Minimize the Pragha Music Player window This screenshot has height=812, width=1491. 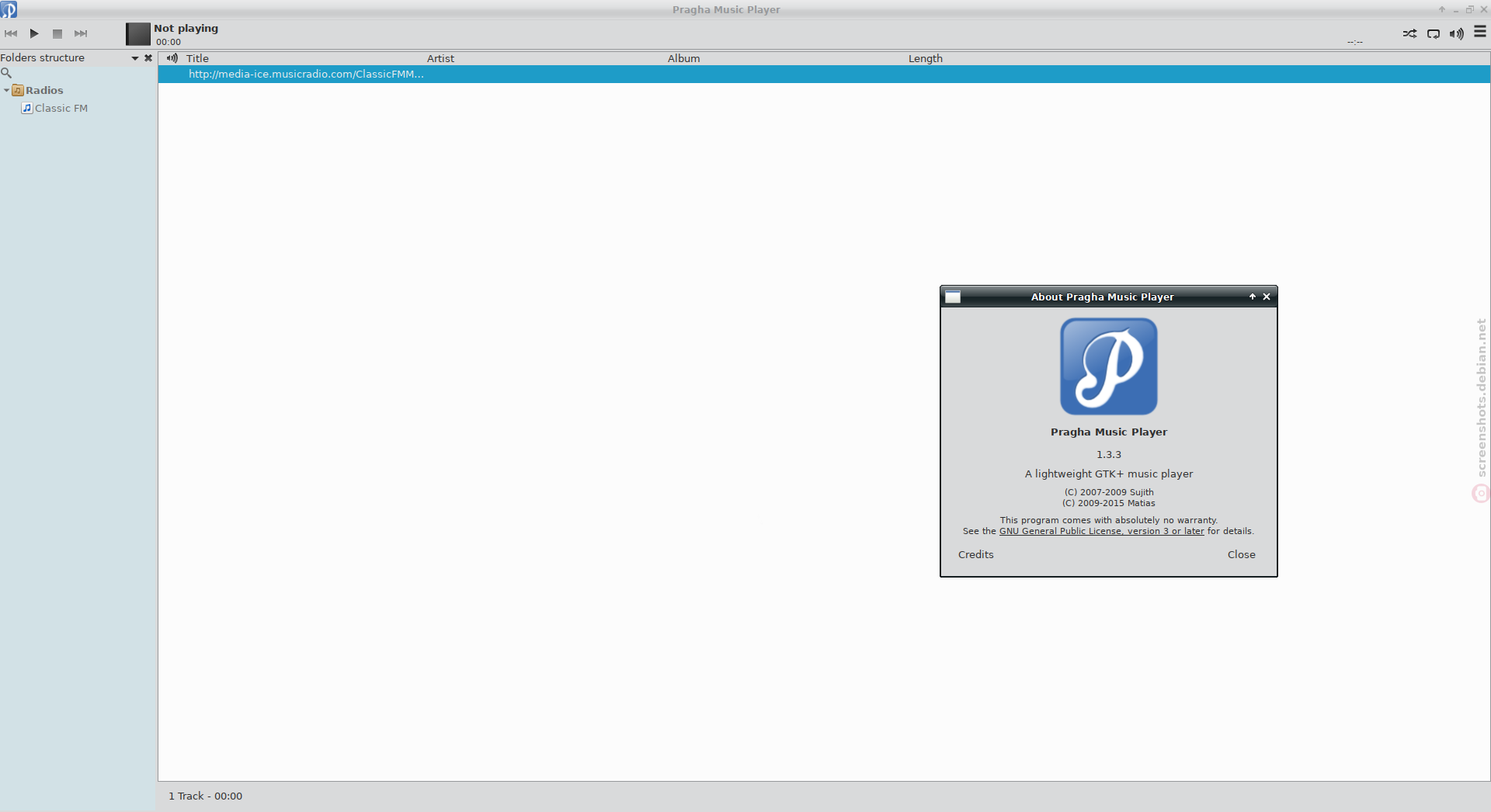pos(1456,10)
